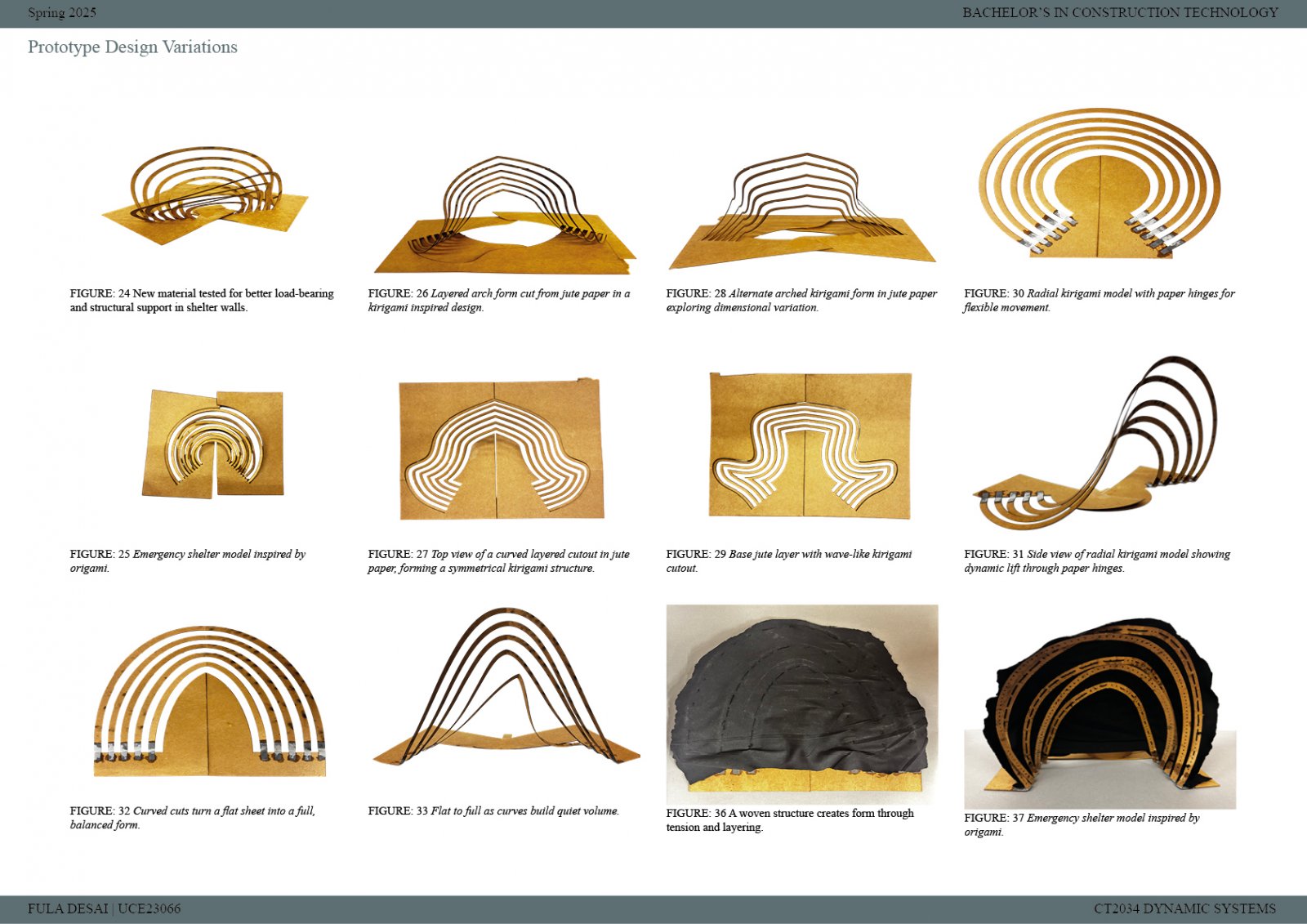Click caption 'FIGURE: 33 Flat to full'
The width and height of the screenshot is (1307, 924).
pos(493,811)
